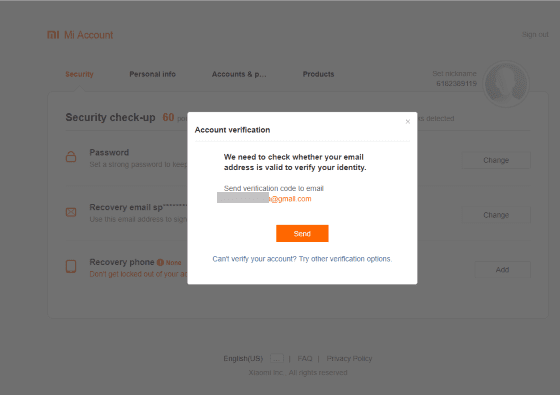The width and height of the screenshot is (560, 395).
Task: Click the orange warning icon beside Recovery phone
Action: 160,262
